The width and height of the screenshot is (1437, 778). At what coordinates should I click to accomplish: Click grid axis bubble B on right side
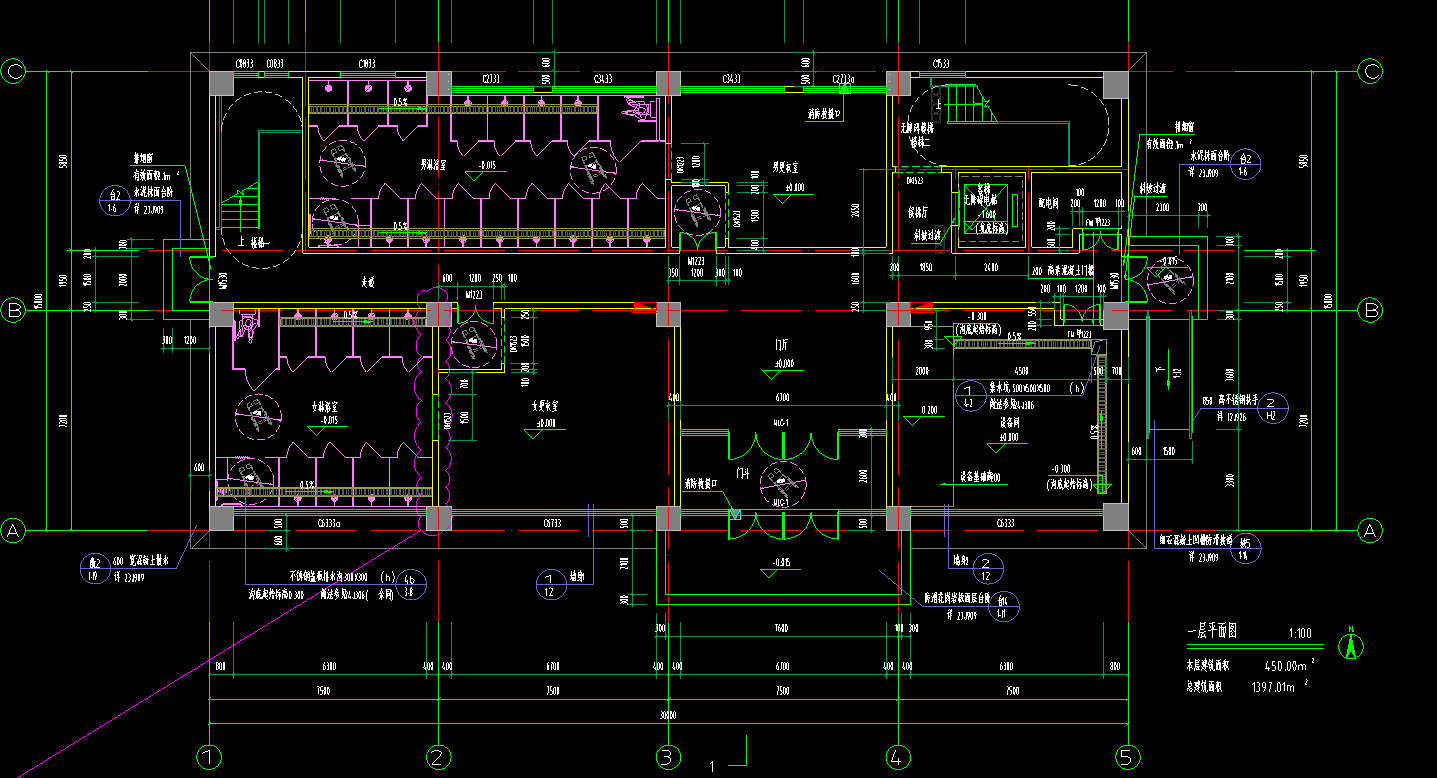(x=1372, y=311)
